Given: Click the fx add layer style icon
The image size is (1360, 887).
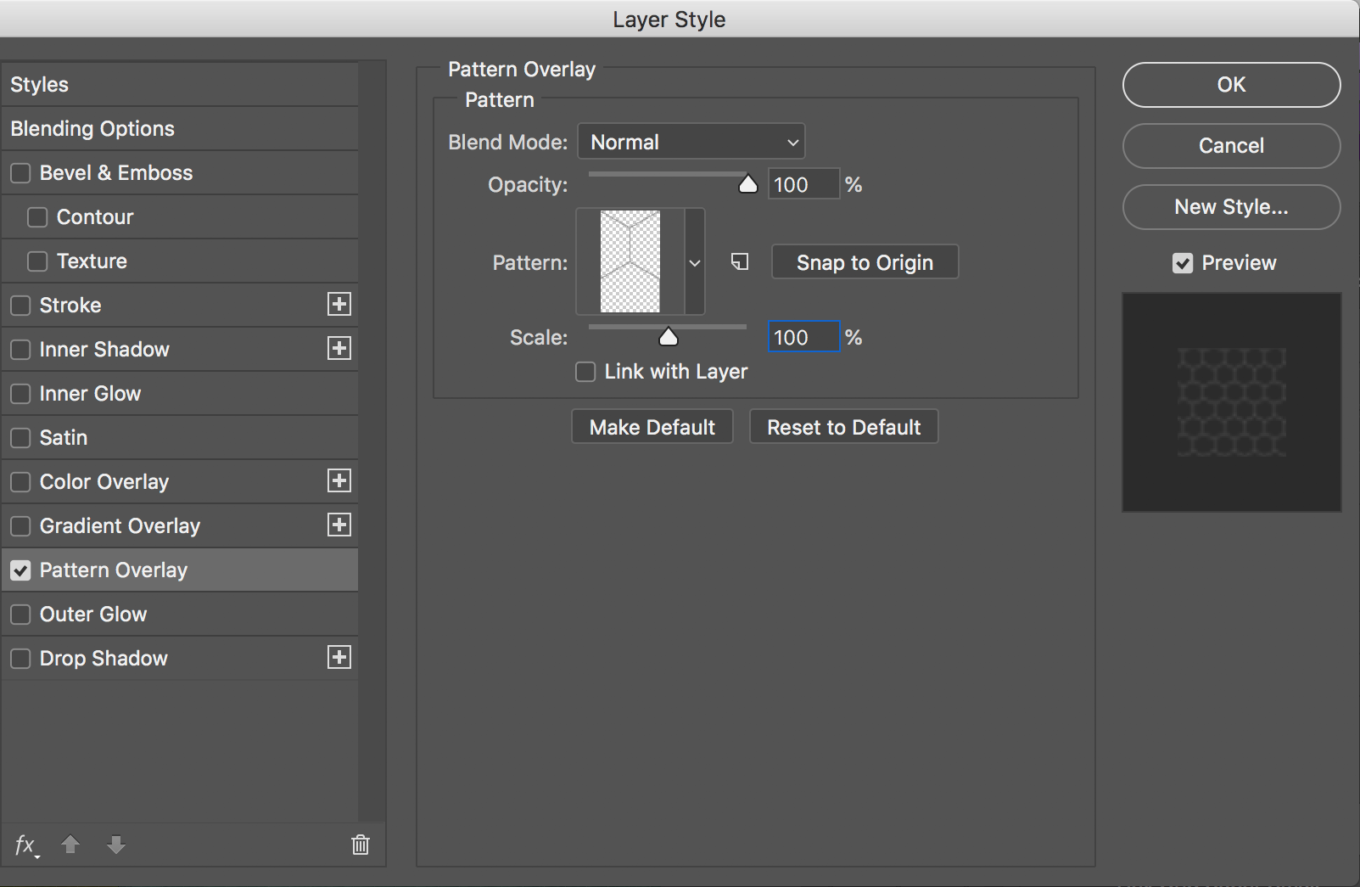Looking at the screenshot, I should 26,845.
